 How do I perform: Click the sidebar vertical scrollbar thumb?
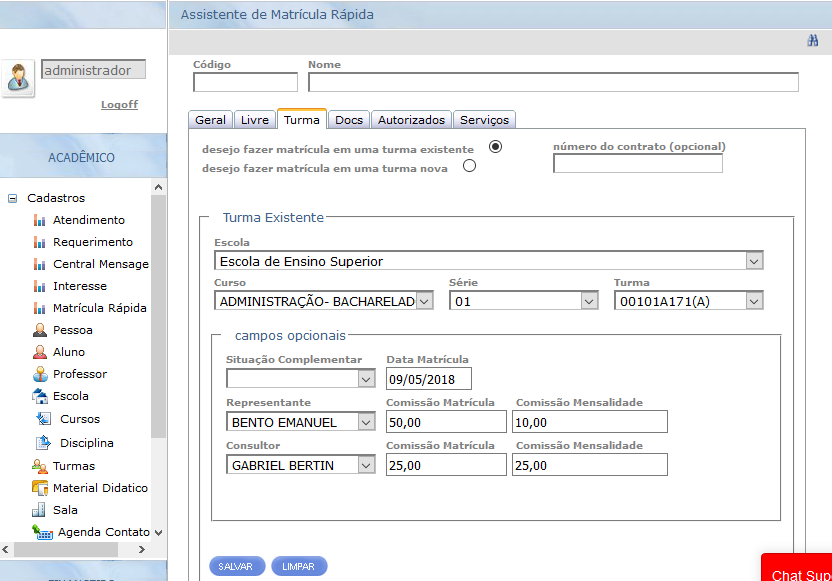coord(158,316)
